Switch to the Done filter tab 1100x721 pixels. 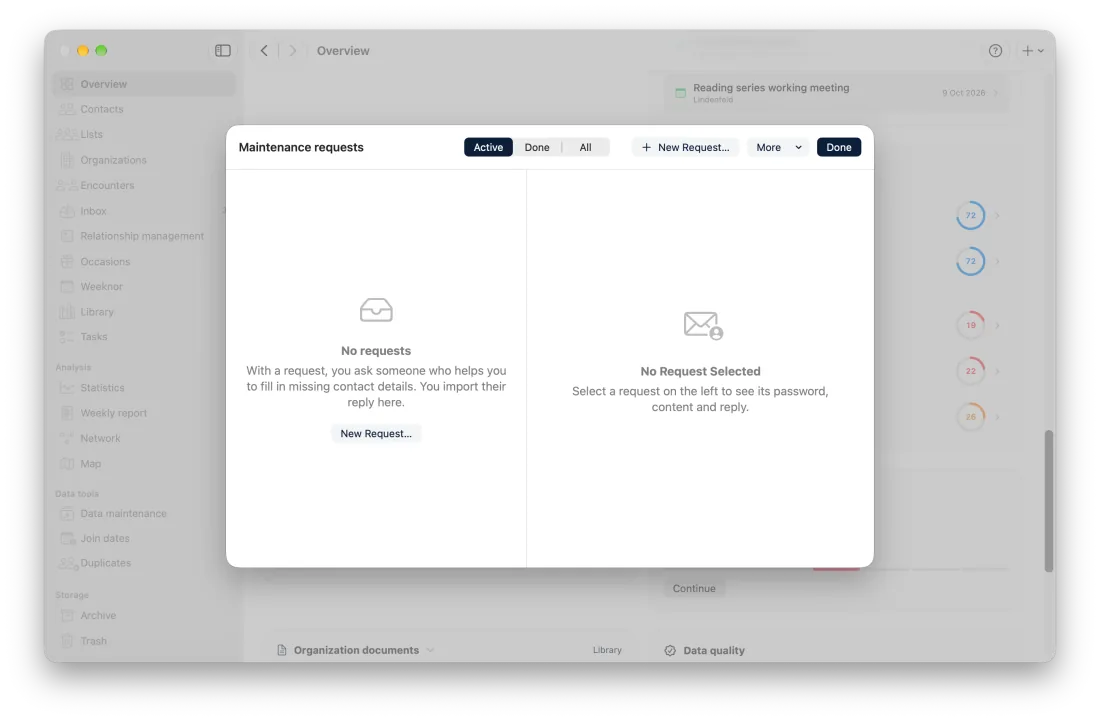click(537, 147)
